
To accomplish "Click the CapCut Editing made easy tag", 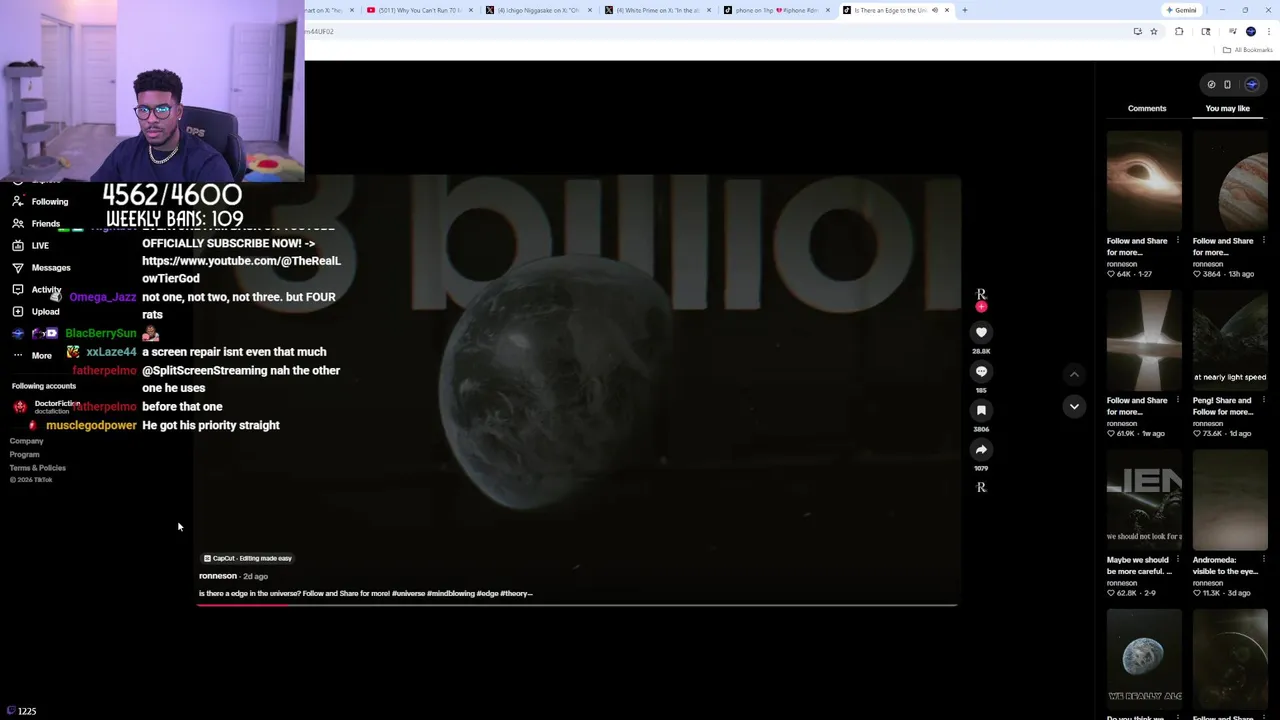I will coord(247,558).
